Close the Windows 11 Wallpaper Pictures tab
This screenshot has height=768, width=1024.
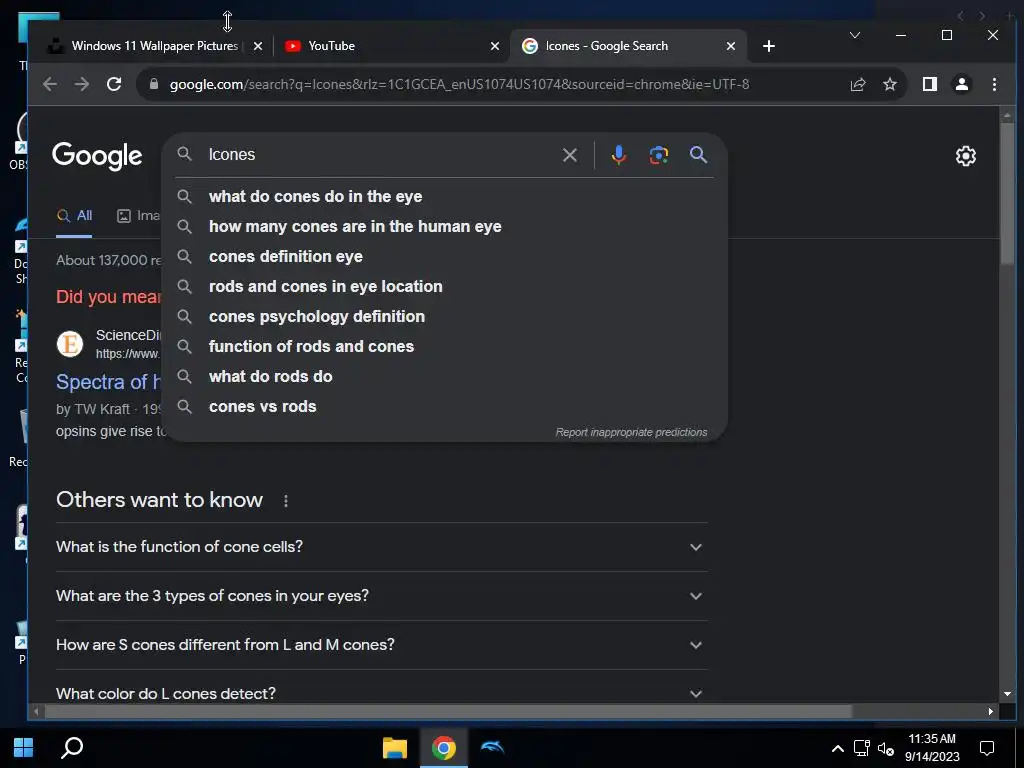(x=258, y=46)
